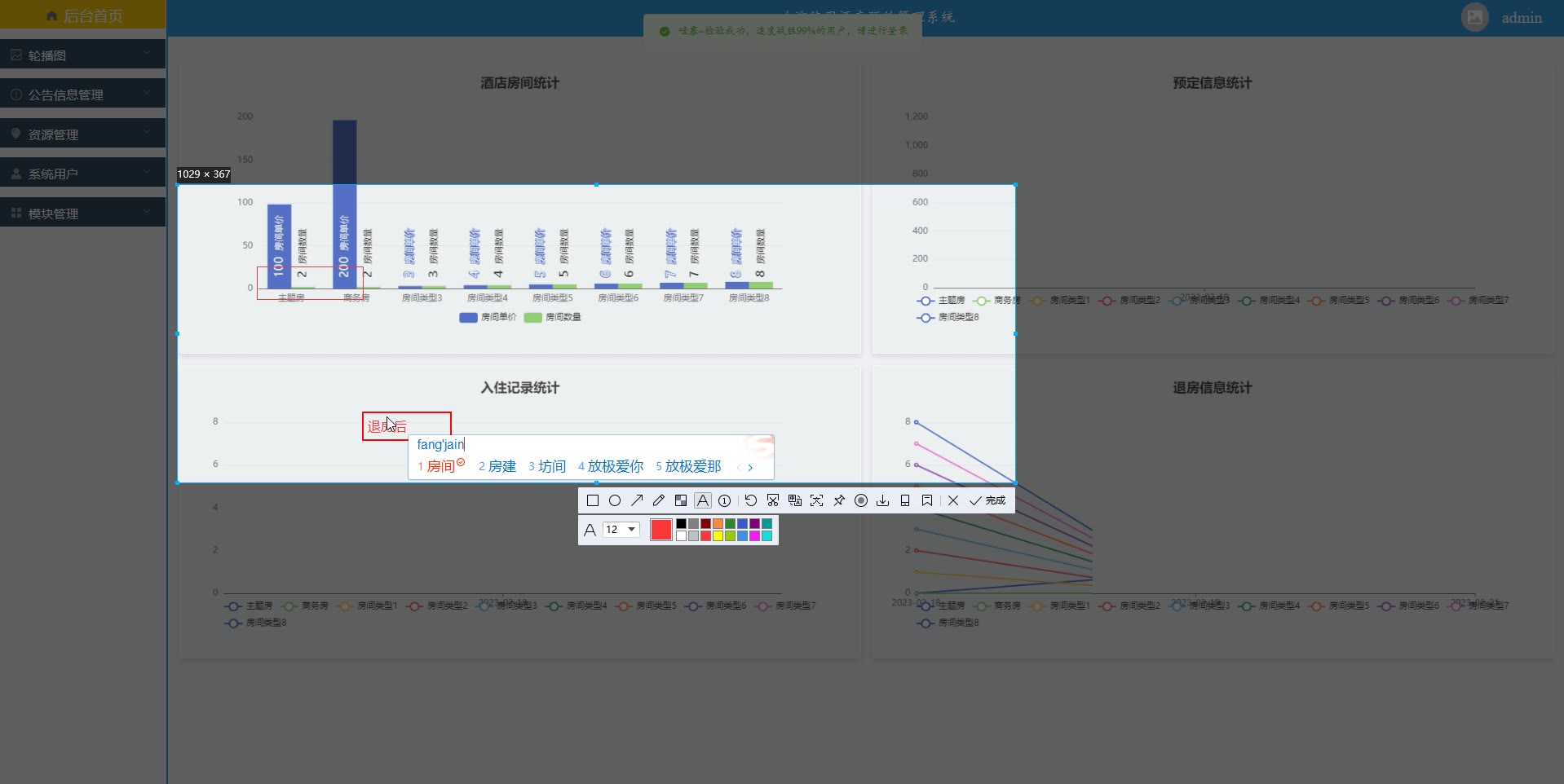The image size is (1564, 784).
Task: Open 后台首页 home tab
Action: point(83,15)
